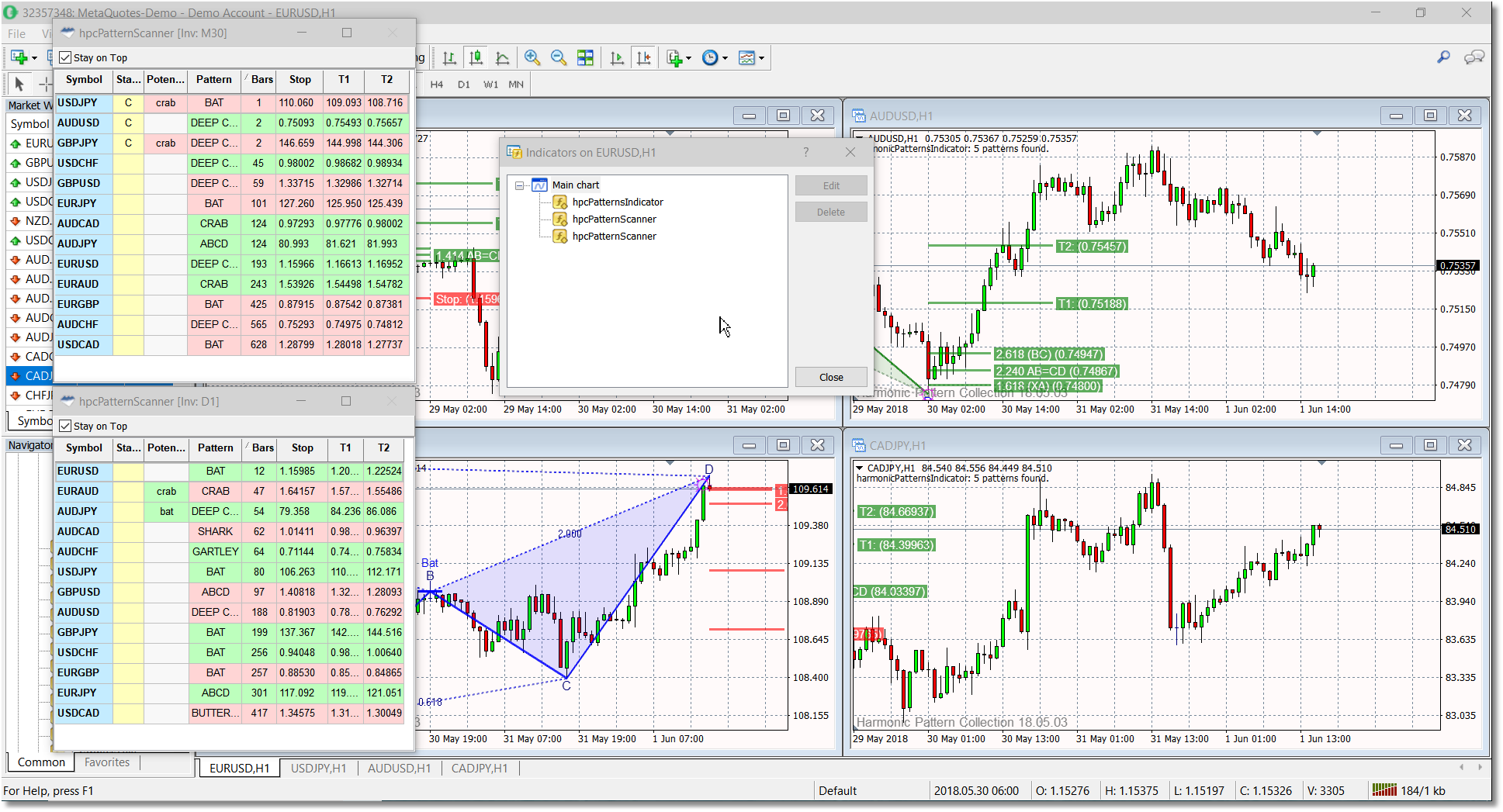Screen dimensions: 1503x812
Task: Open the Periods dropdown arrow
Action: coord(725,58)
